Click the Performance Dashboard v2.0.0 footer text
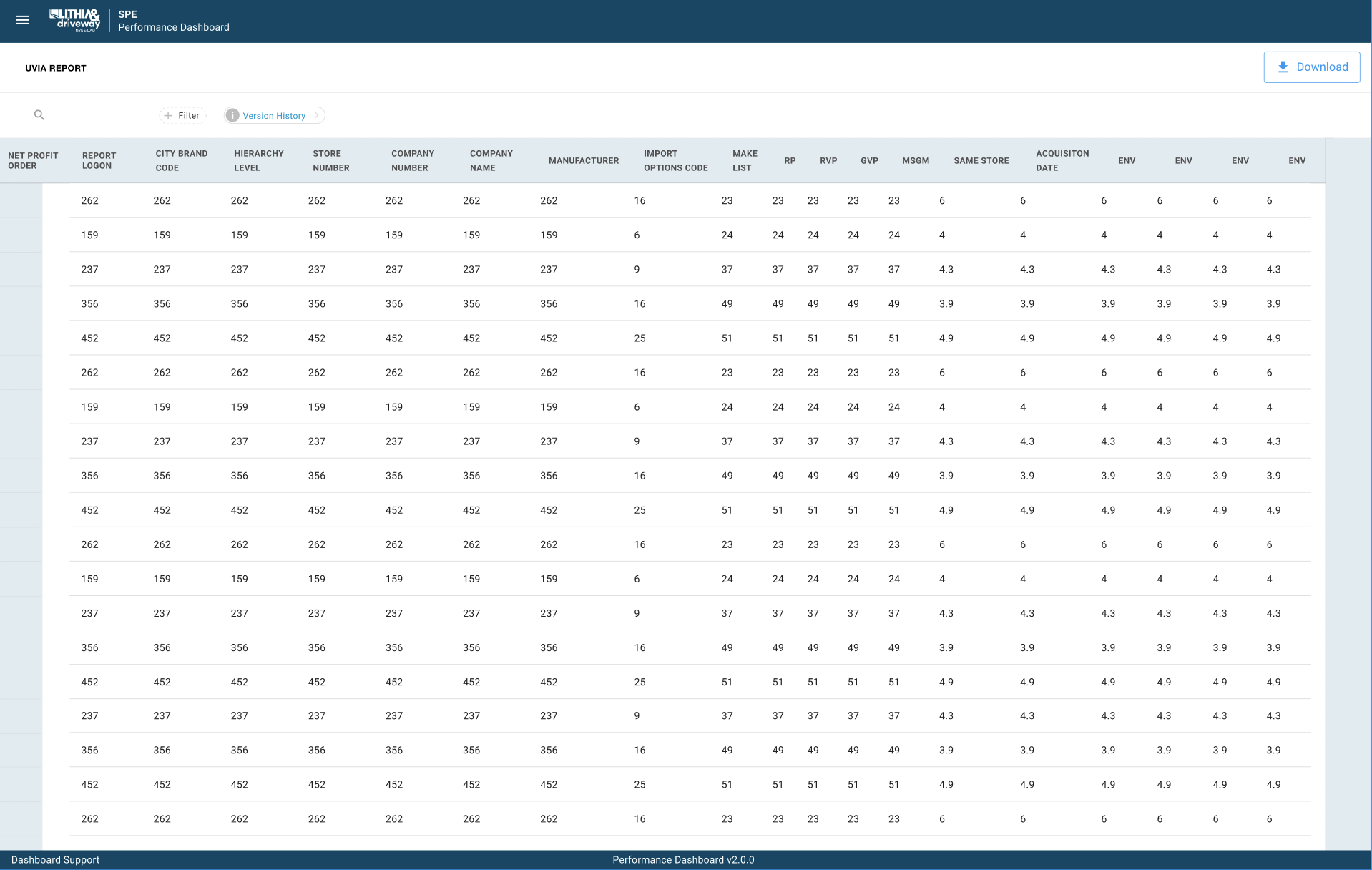The width and height of the screenshot is (1372, 870). [683, 860]
